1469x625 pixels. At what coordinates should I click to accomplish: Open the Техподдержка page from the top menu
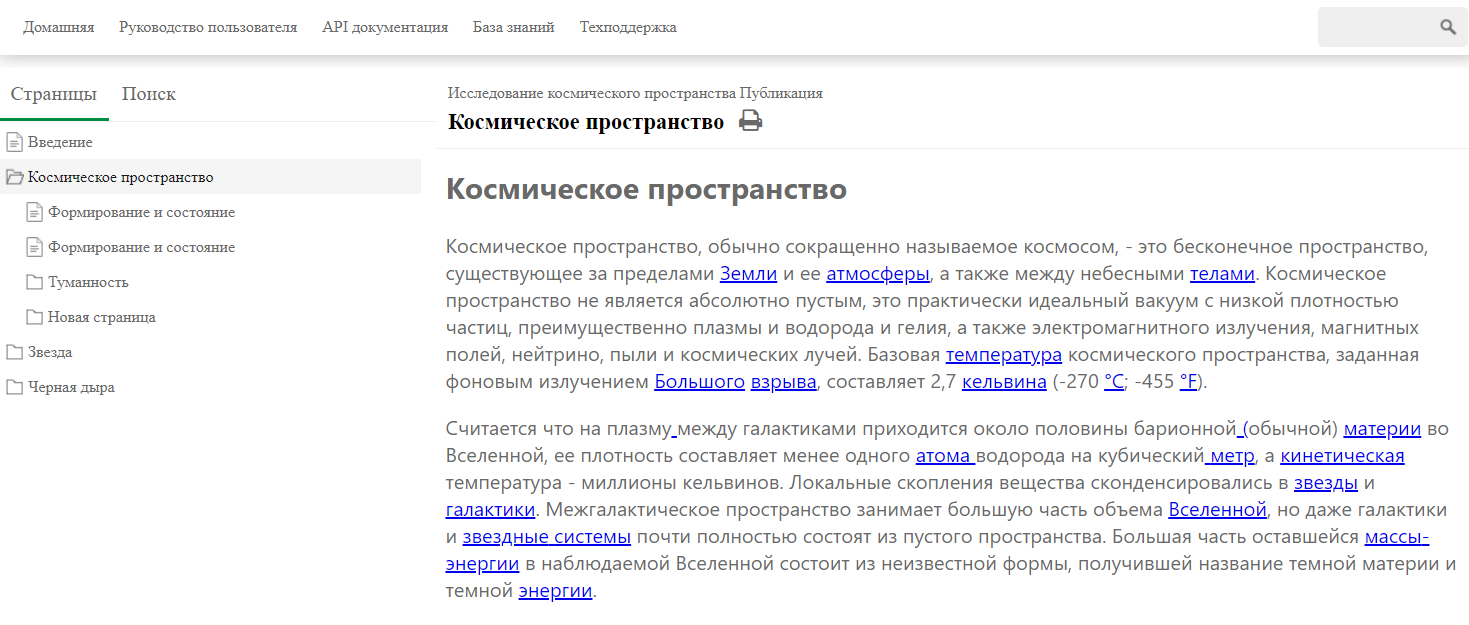(x=627, y=27)
